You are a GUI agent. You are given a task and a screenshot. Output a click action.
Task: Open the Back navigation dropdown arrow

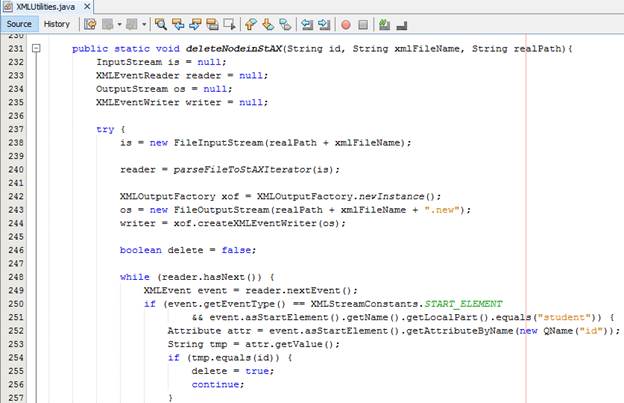119,25
